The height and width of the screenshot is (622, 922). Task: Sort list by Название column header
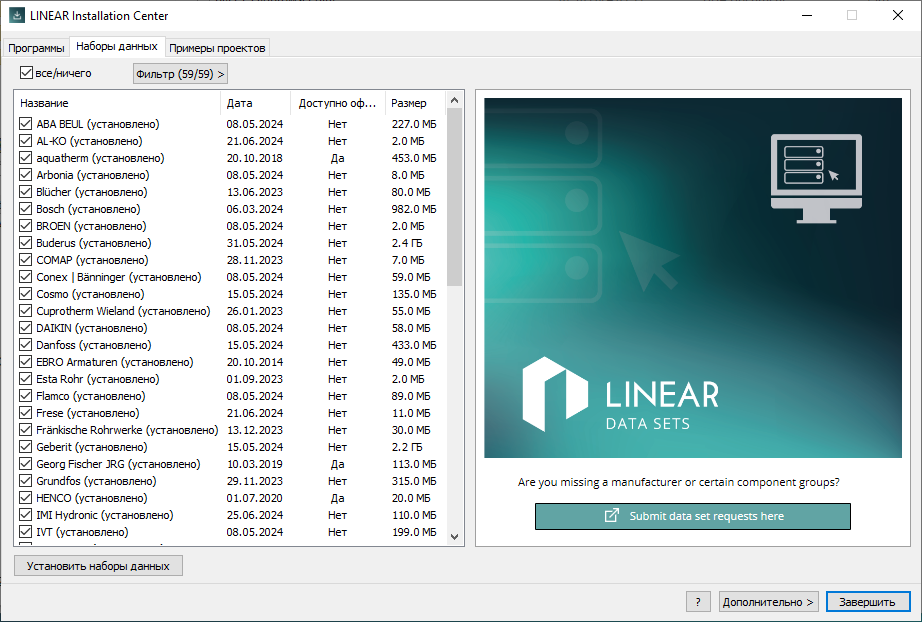point(117,103)
